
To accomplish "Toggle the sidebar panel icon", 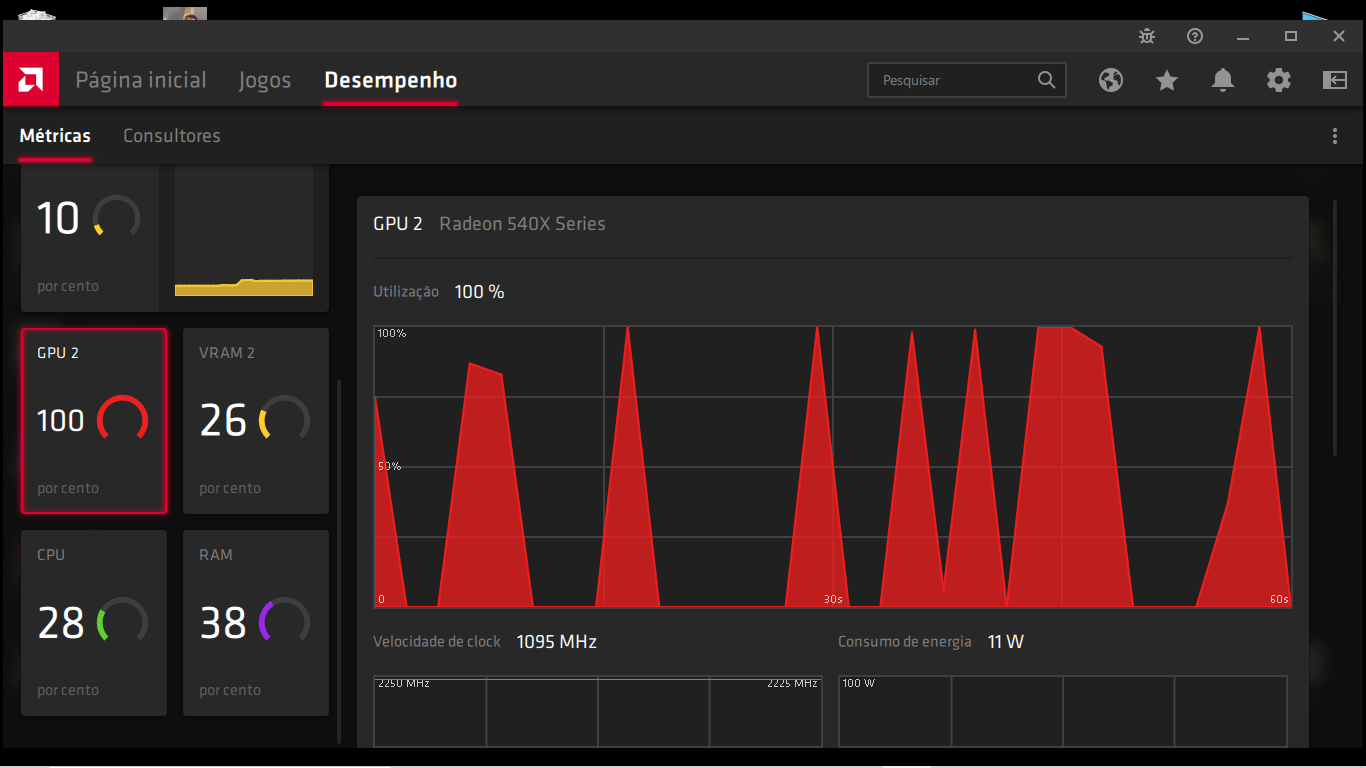I will (1335, 80).
